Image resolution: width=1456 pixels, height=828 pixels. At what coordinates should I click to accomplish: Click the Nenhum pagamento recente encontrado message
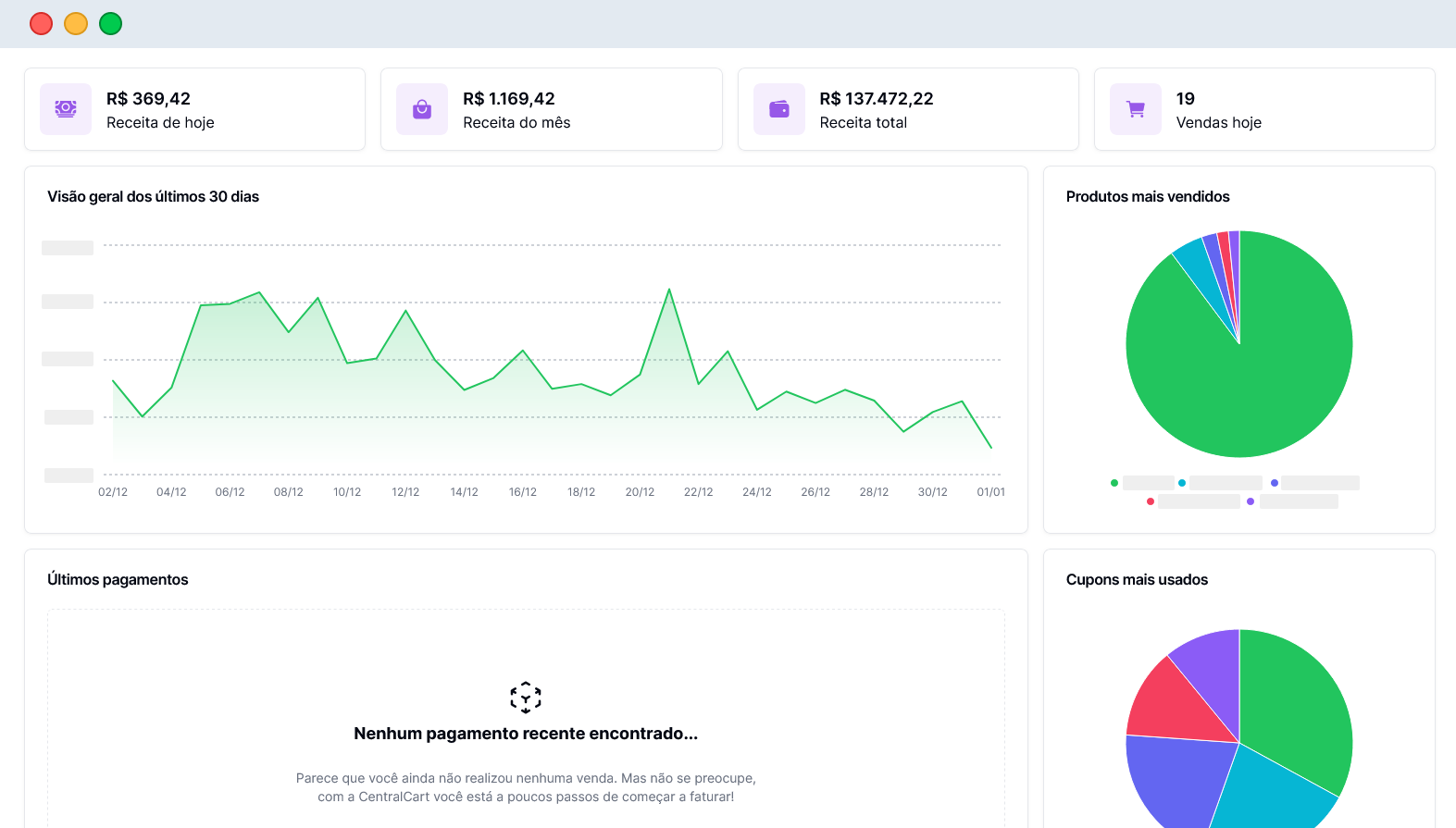point(526,734)
